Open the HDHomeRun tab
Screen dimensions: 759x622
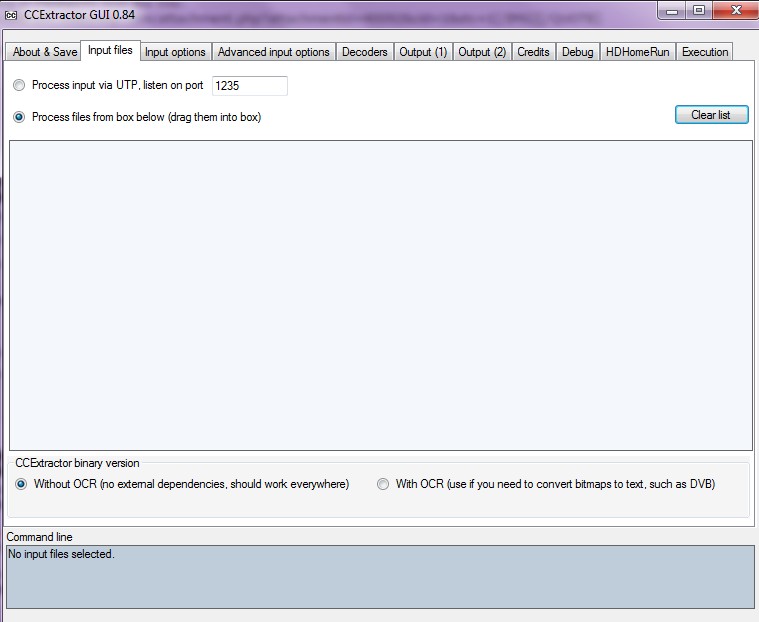[638, 52]
